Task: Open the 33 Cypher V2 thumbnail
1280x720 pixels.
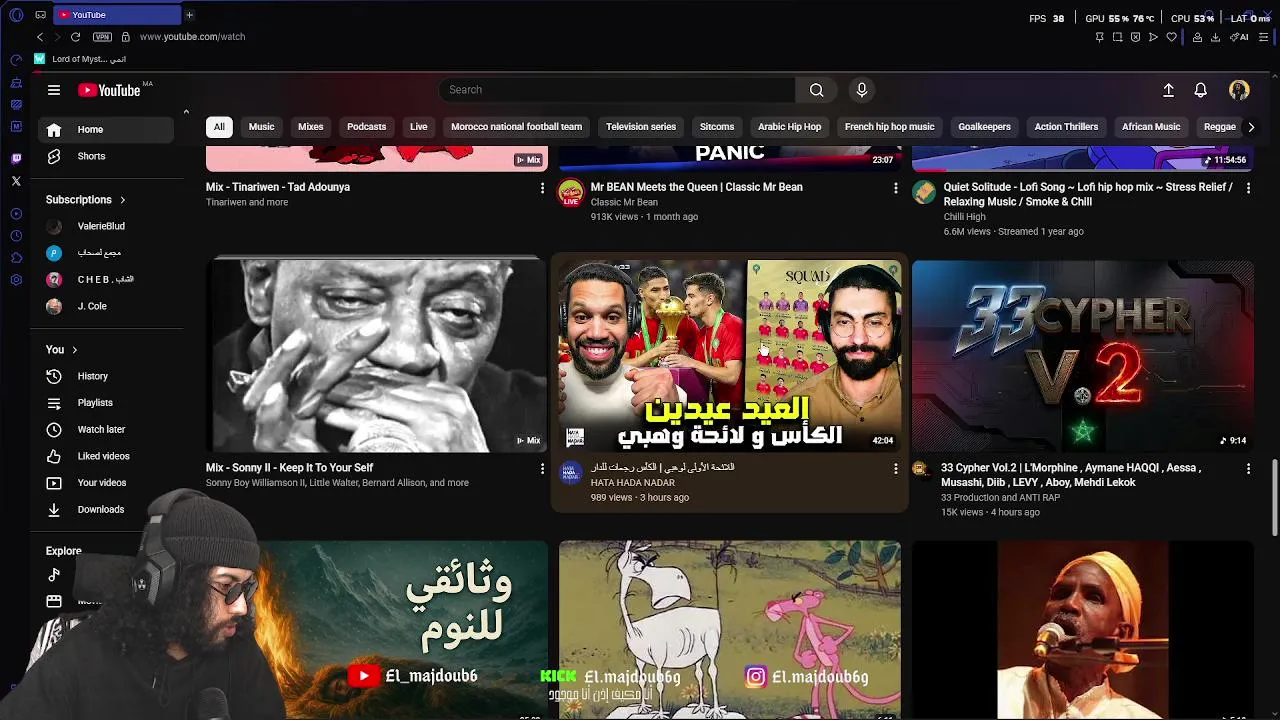Action: (1082, 356)
